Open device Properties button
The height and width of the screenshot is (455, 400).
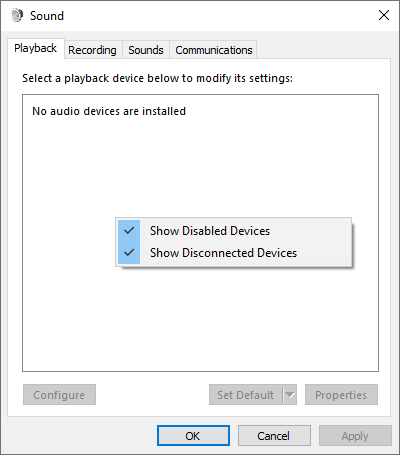pos(341,395)
